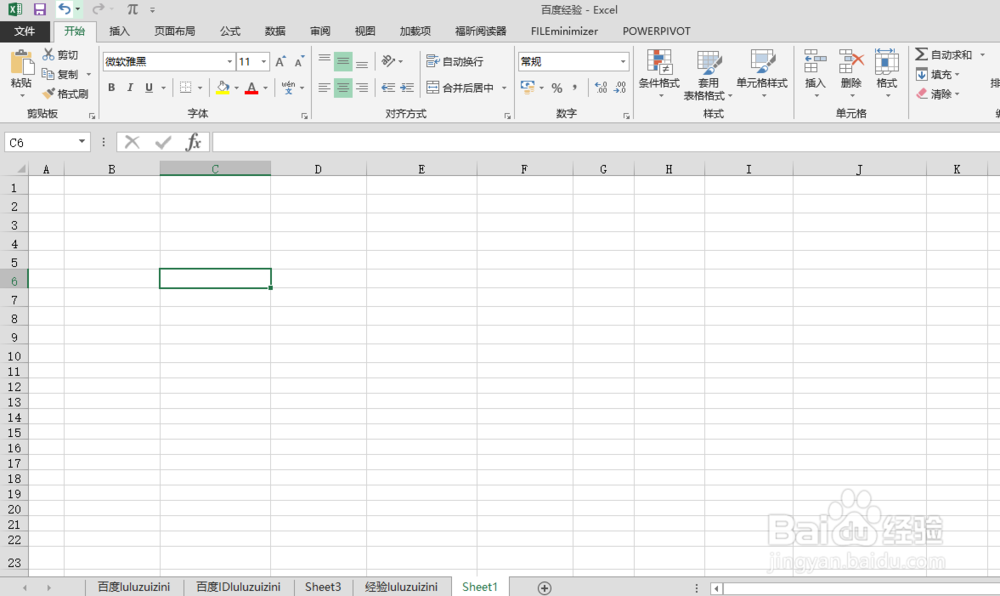Screen dimensions: 1000x596
Task: Click the Save icon in quick access toolbar
Action: (40, 10)
